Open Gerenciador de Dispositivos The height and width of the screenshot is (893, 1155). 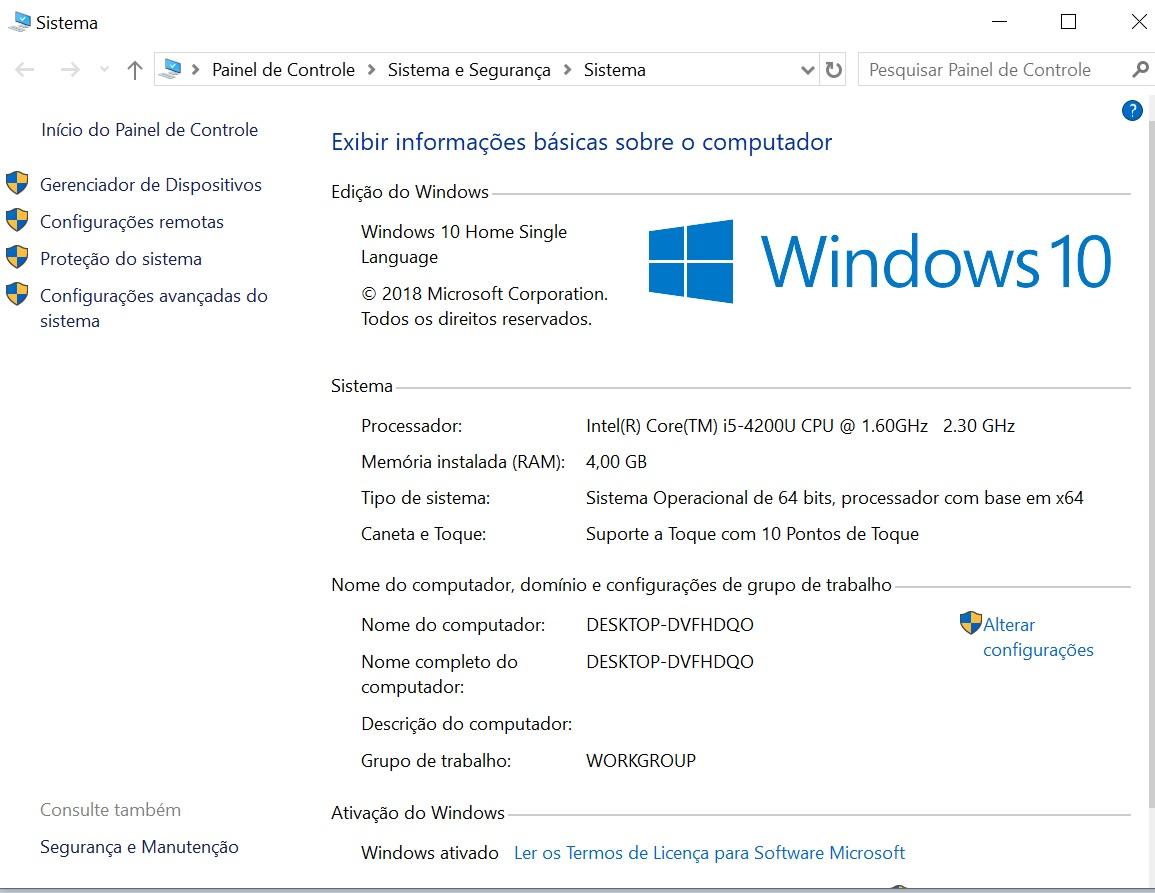[x=151, y=185]
